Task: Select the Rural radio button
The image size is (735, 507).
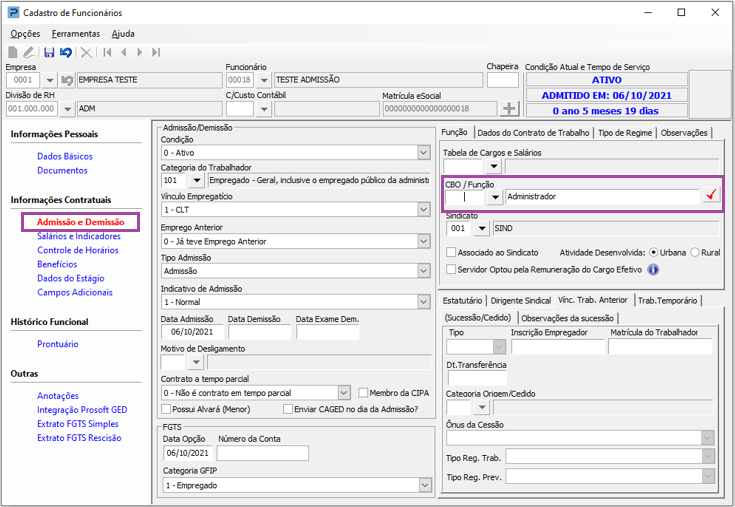Action: (x=695, y=253)
